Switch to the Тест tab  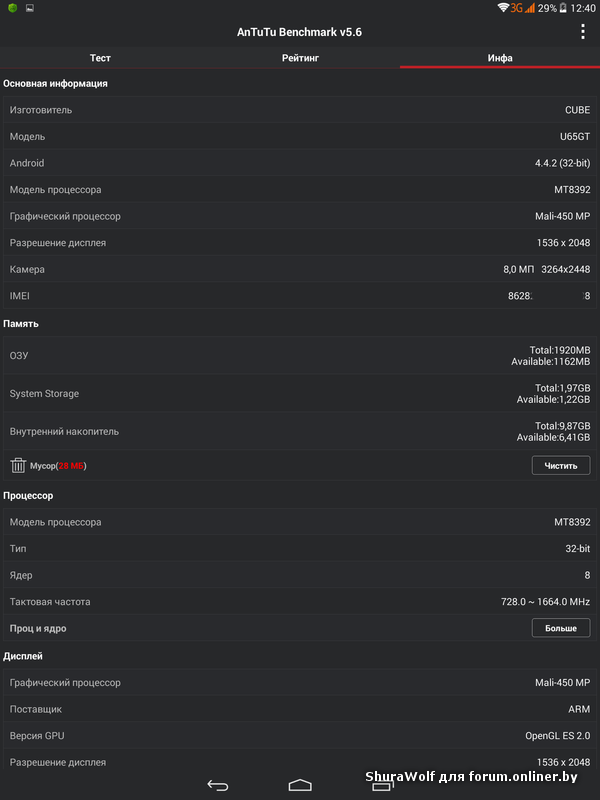(x=100, y=58)
